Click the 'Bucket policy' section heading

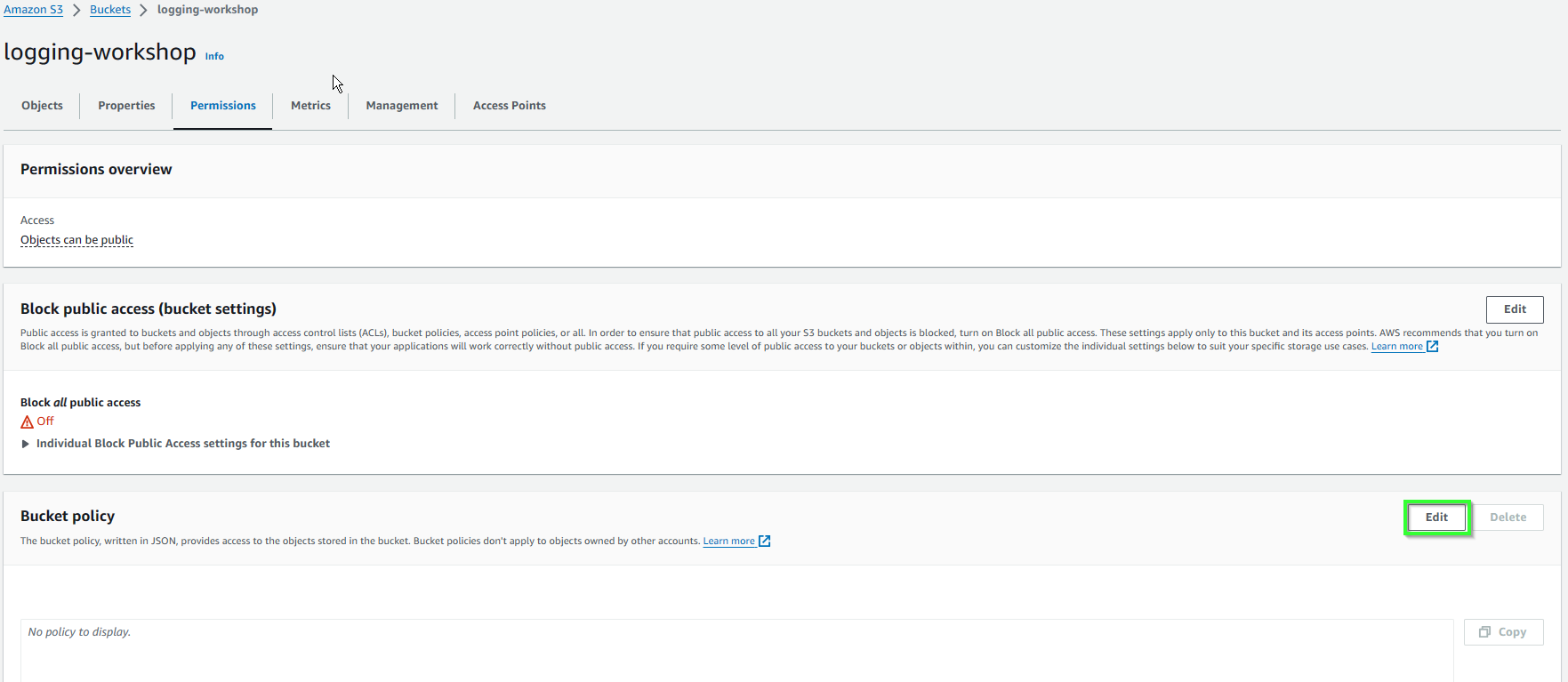click(x=68, y=517)
